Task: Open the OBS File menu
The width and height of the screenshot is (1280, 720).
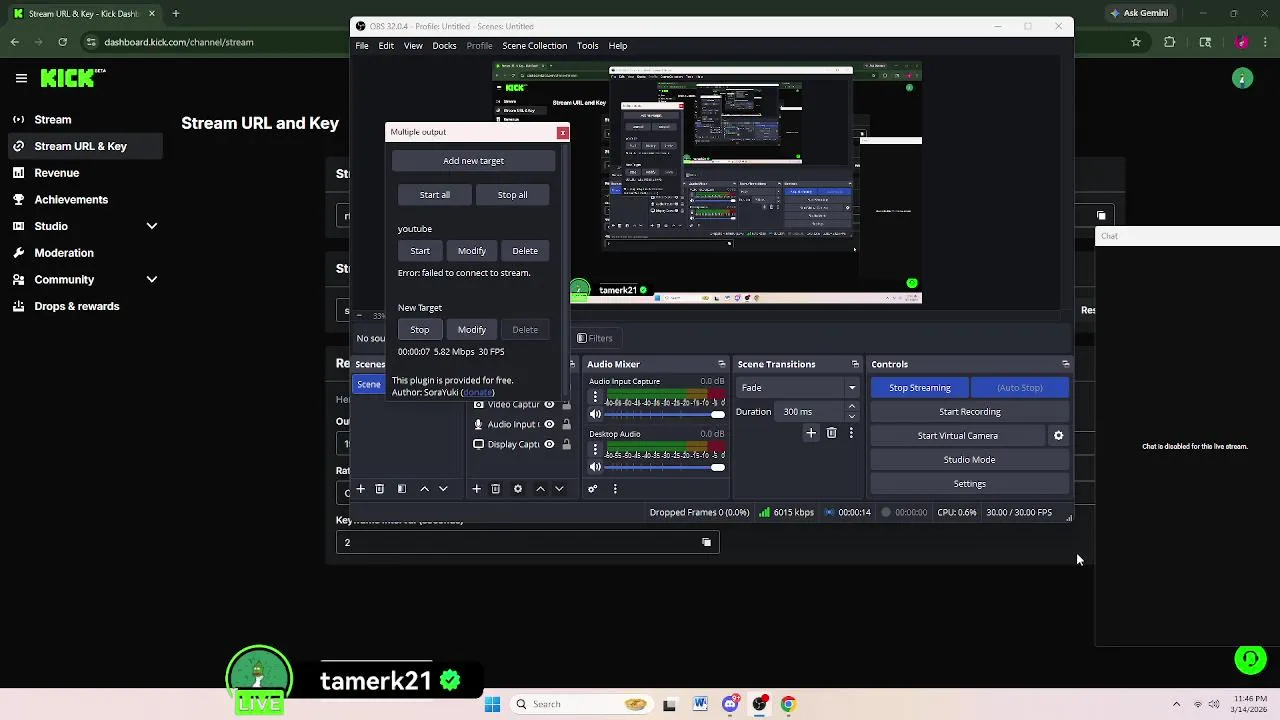Action: coord(362,46)
